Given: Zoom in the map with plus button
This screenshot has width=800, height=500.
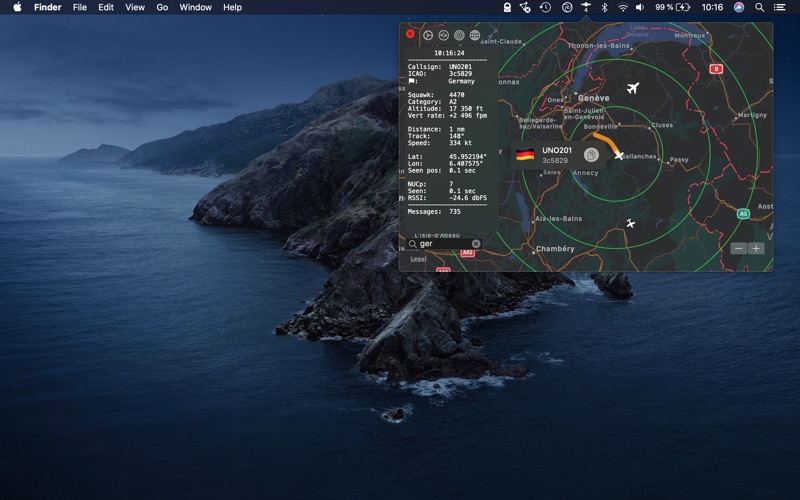Looking at the screenshot, I should pos(756,248).
